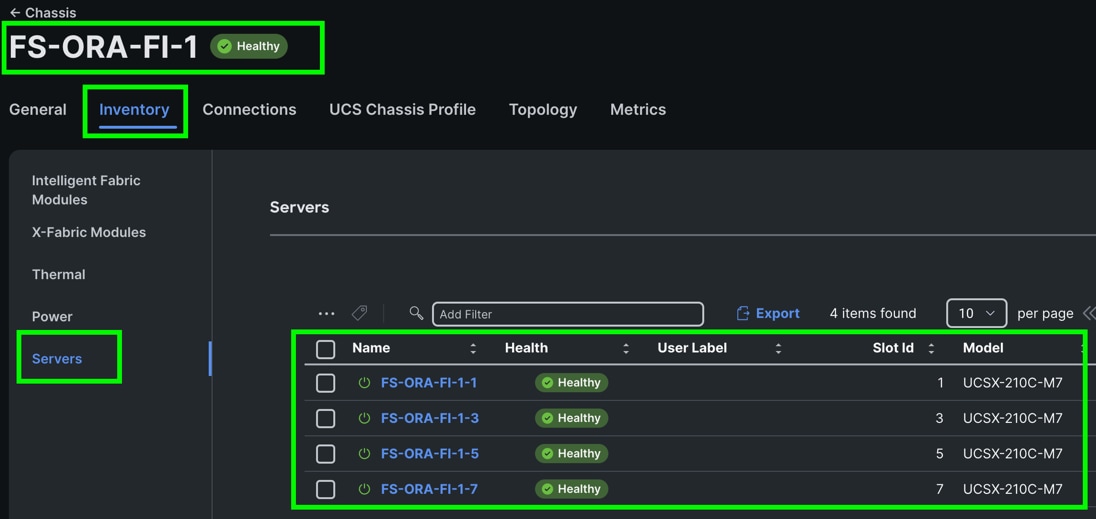Click power icon for FS-ORA-FI-1-7
The image size is (1096, 519).
coord(364,489)
